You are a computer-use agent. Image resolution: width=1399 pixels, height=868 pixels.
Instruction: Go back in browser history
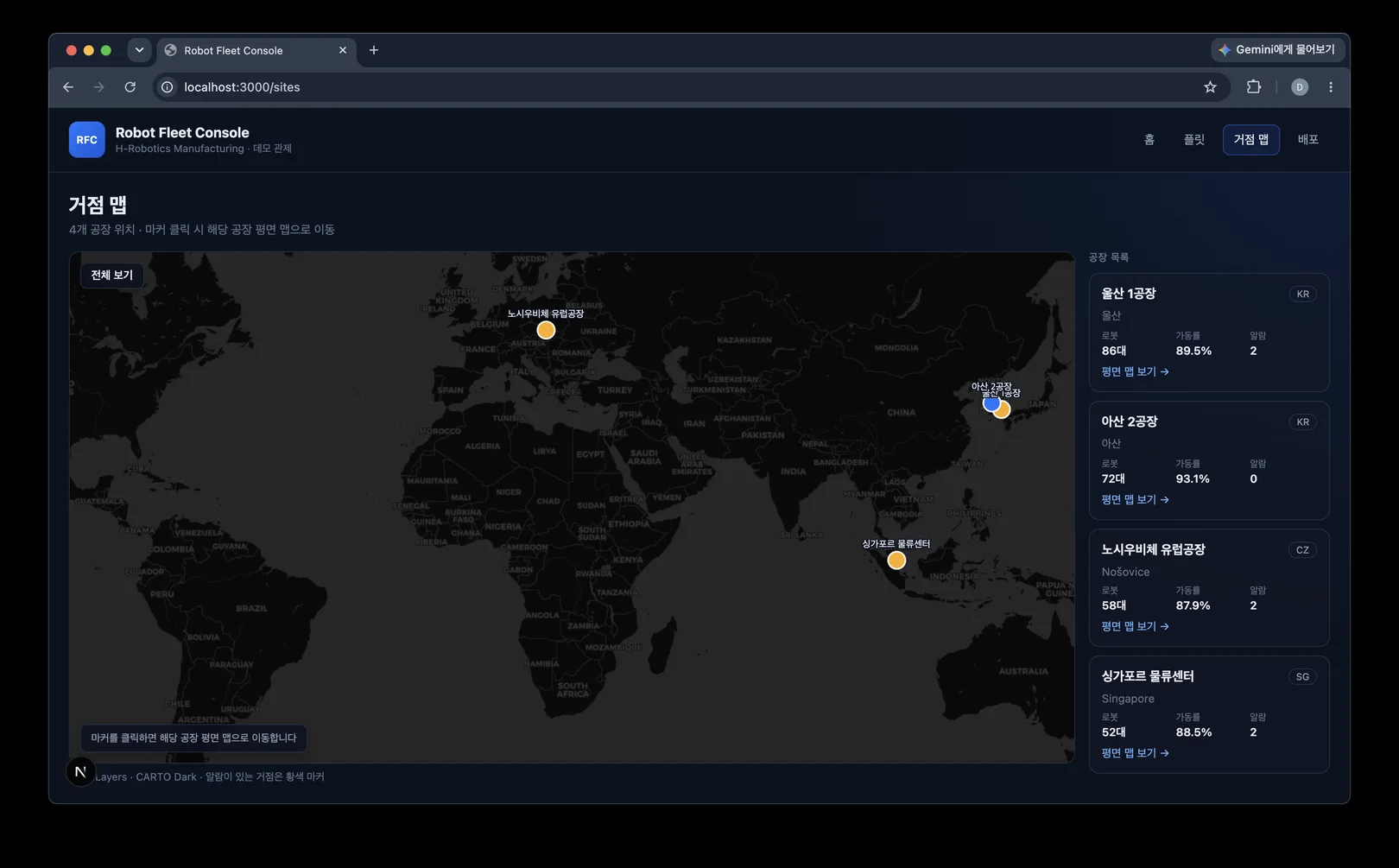click(68, 87)
